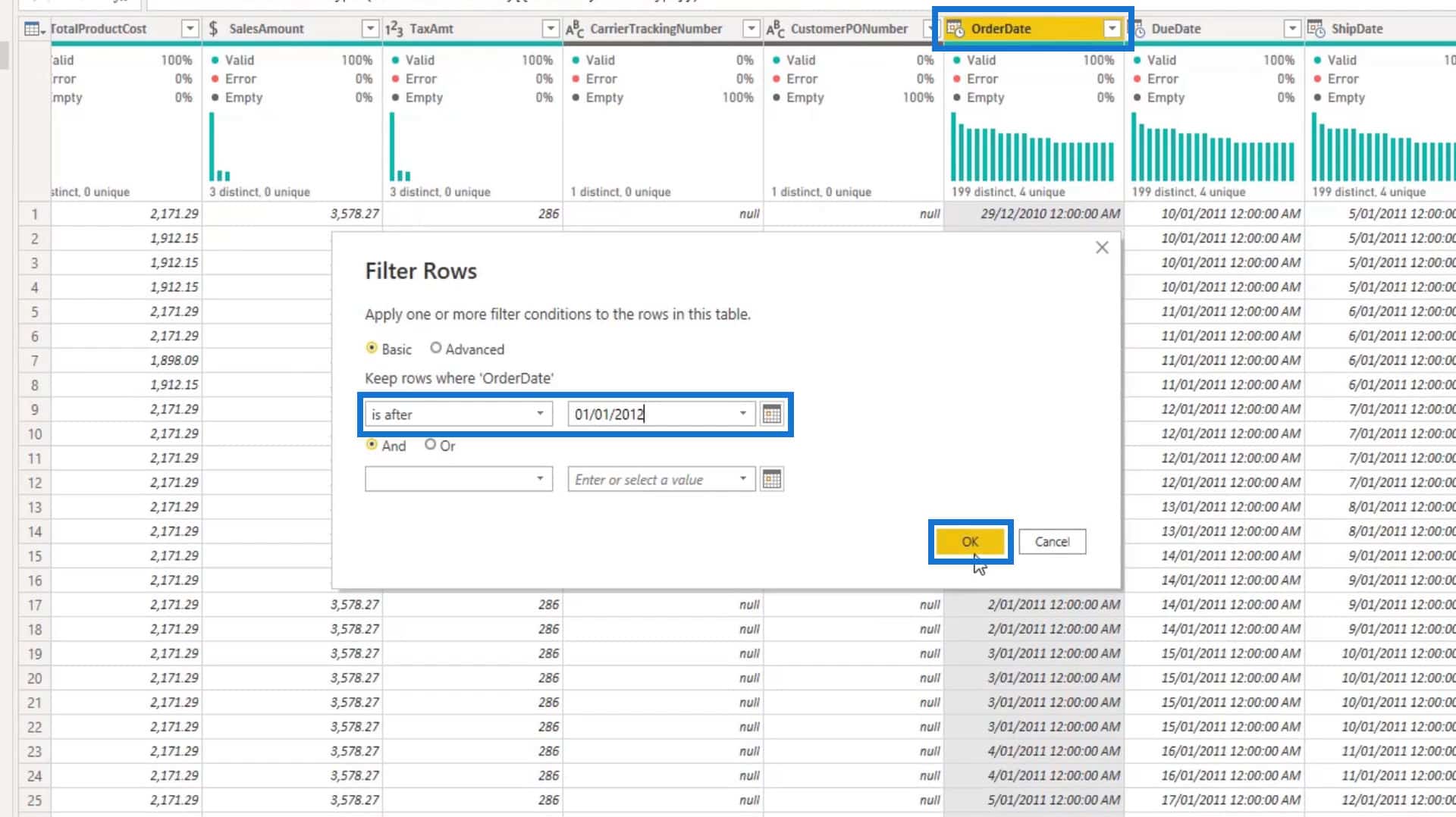1456x817 pixels.
Task: Open CarrierTrackingNumber column filter dropdown
Action: 751,29
